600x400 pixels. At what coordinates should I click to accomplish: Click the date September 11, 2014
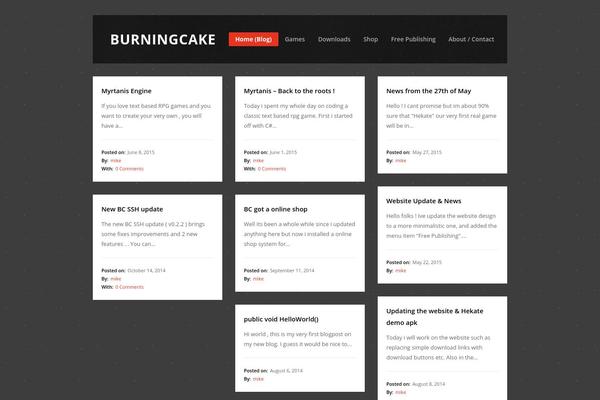point(292,270)
